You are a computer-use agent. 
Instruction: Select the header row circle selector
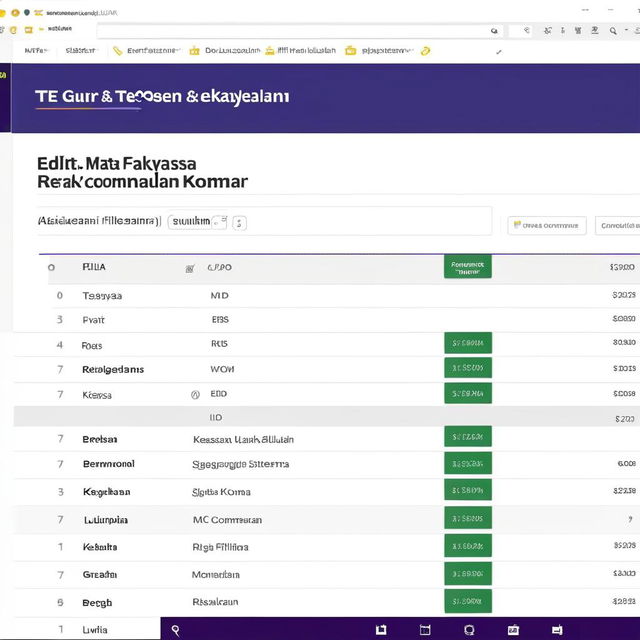(x=51, y=268)
